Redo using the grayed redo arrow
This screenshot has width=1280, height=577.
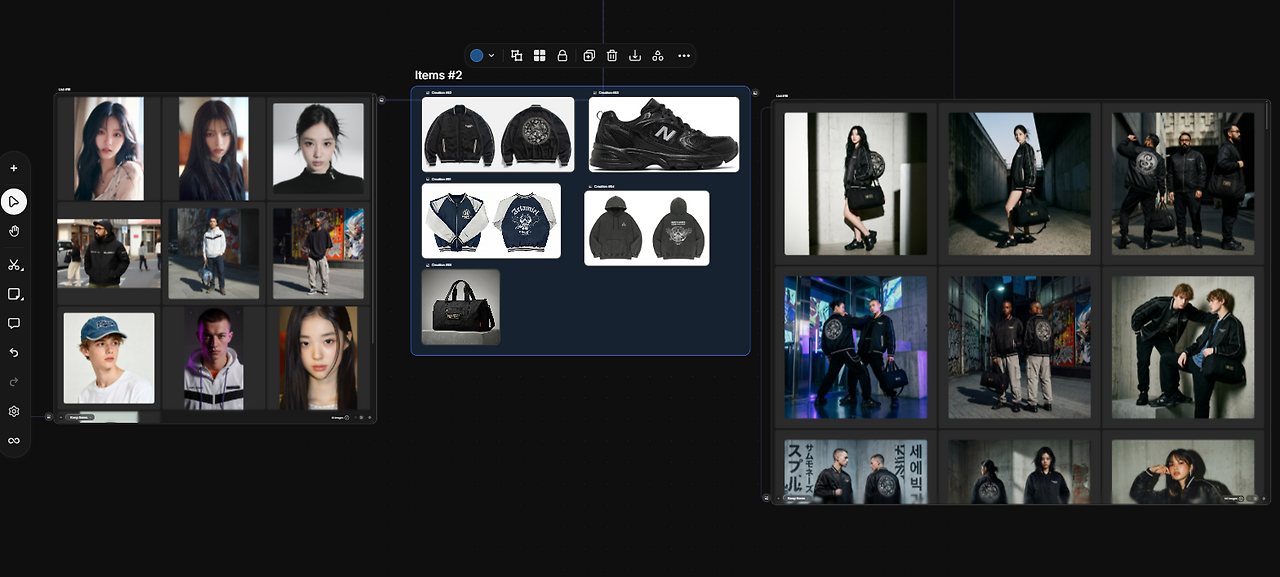click(x=14, y=382)
